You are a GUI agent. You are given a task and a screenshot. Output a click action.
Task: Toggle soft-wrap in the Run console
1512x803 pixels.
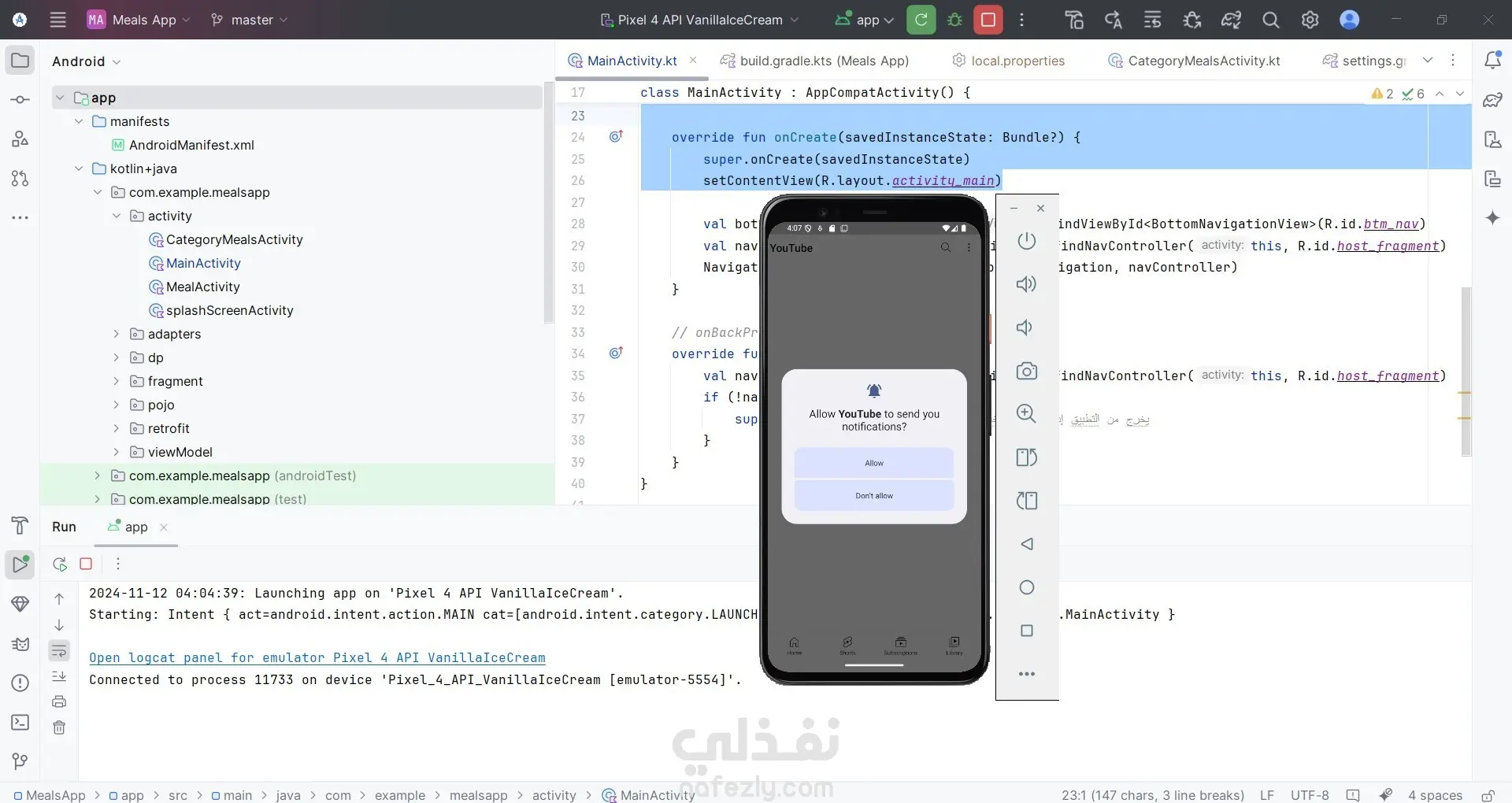[59, 651]
